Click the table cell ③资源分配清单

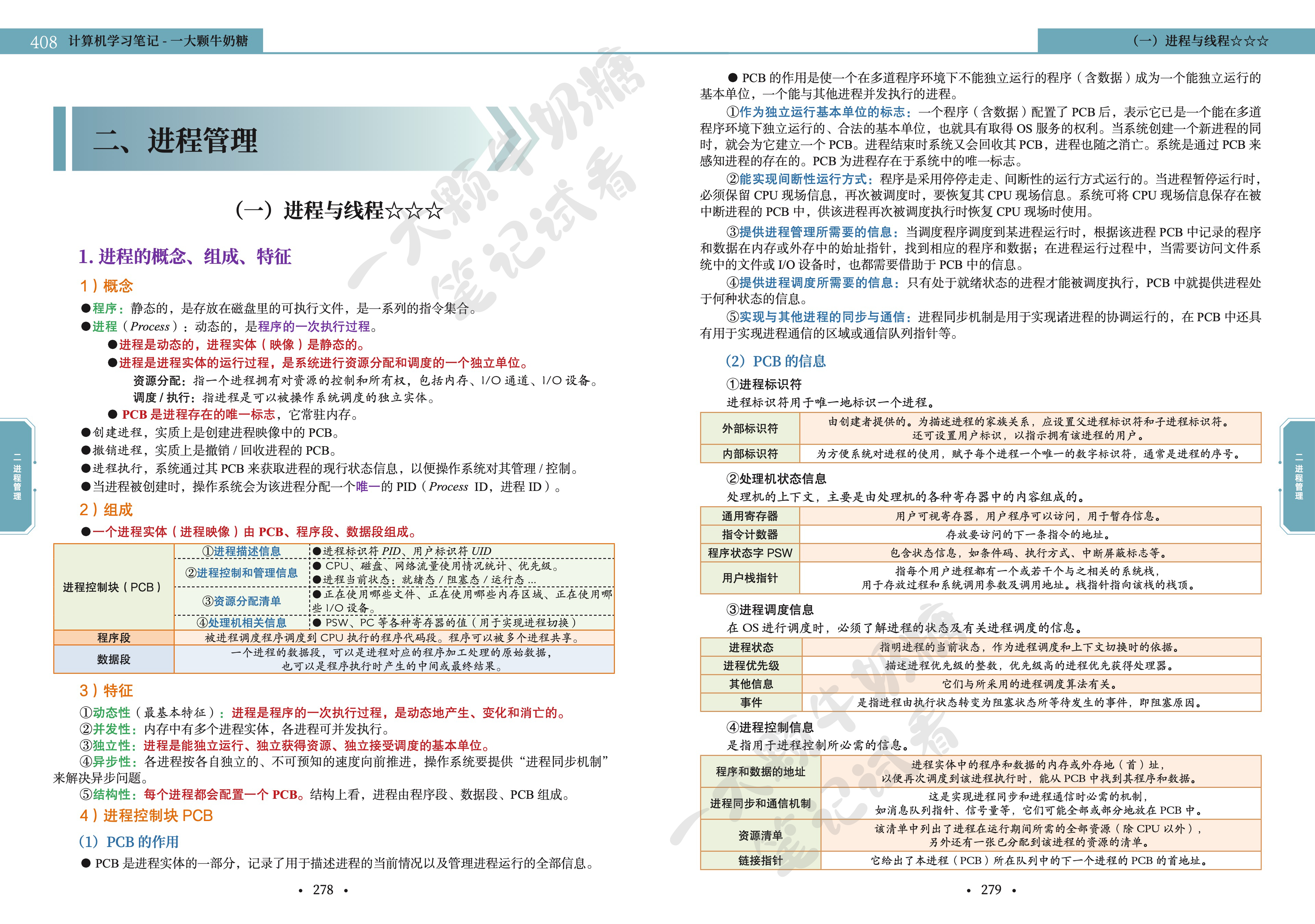pyautogui.click(x=242, y=601)
